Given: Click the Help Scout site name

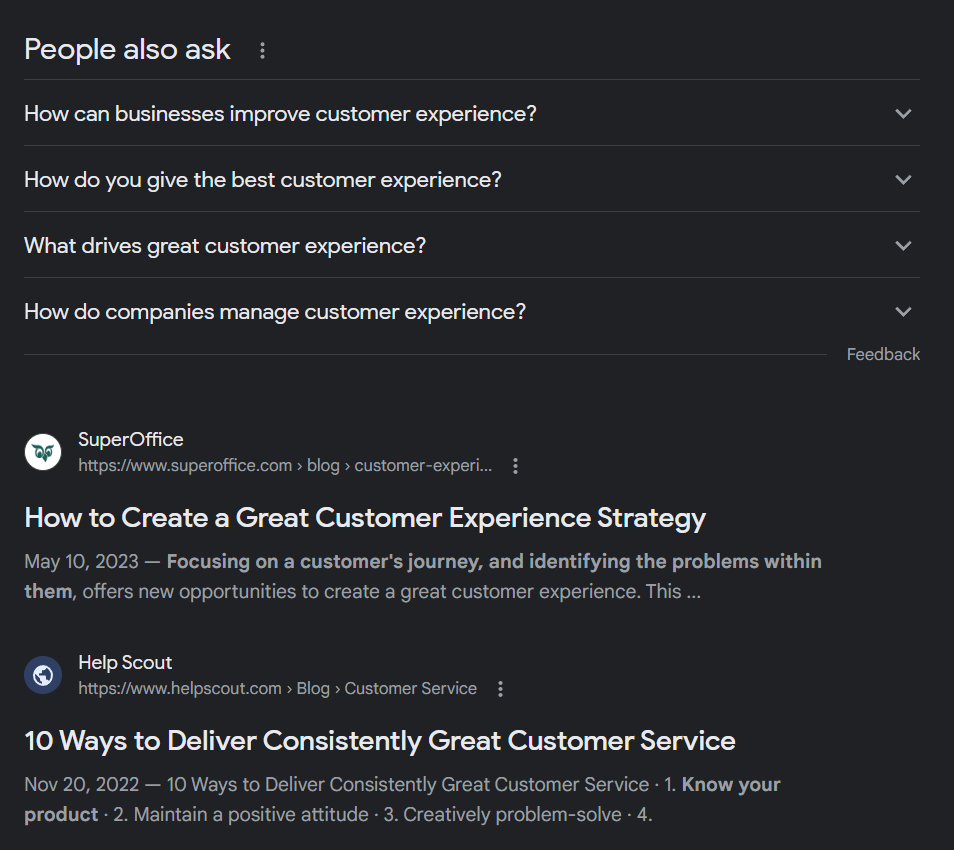Looking at the screenshot, I should (125, 663).
